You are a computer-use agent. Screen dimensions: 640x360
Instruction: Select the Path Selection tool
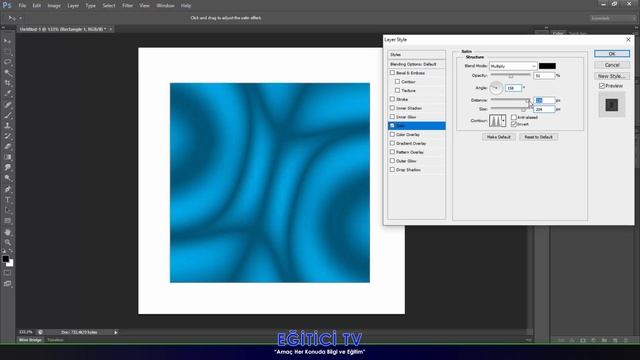[7, 210]
